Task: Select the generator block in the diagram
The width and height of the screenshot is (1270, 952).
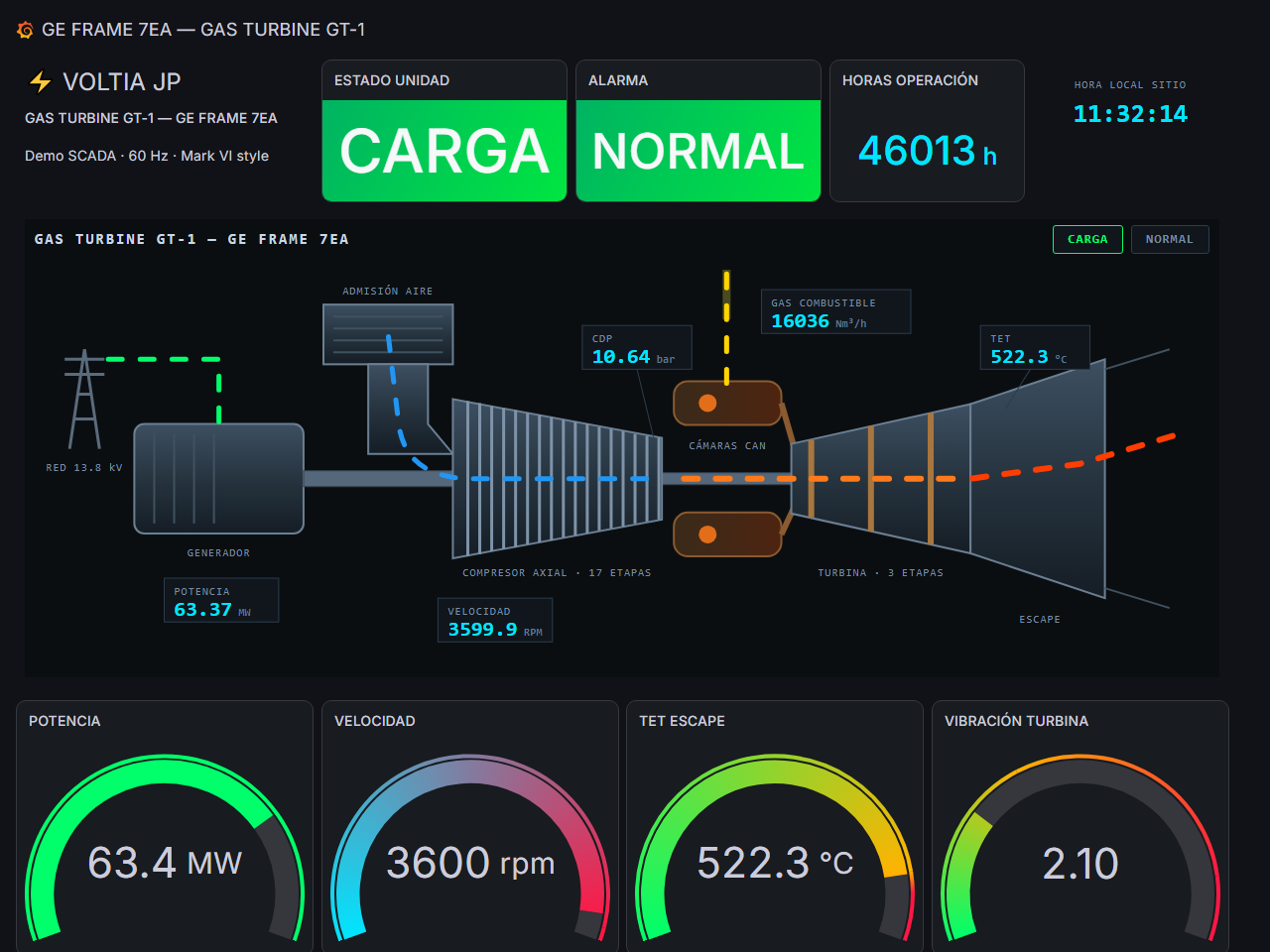Action: point(218,478)
